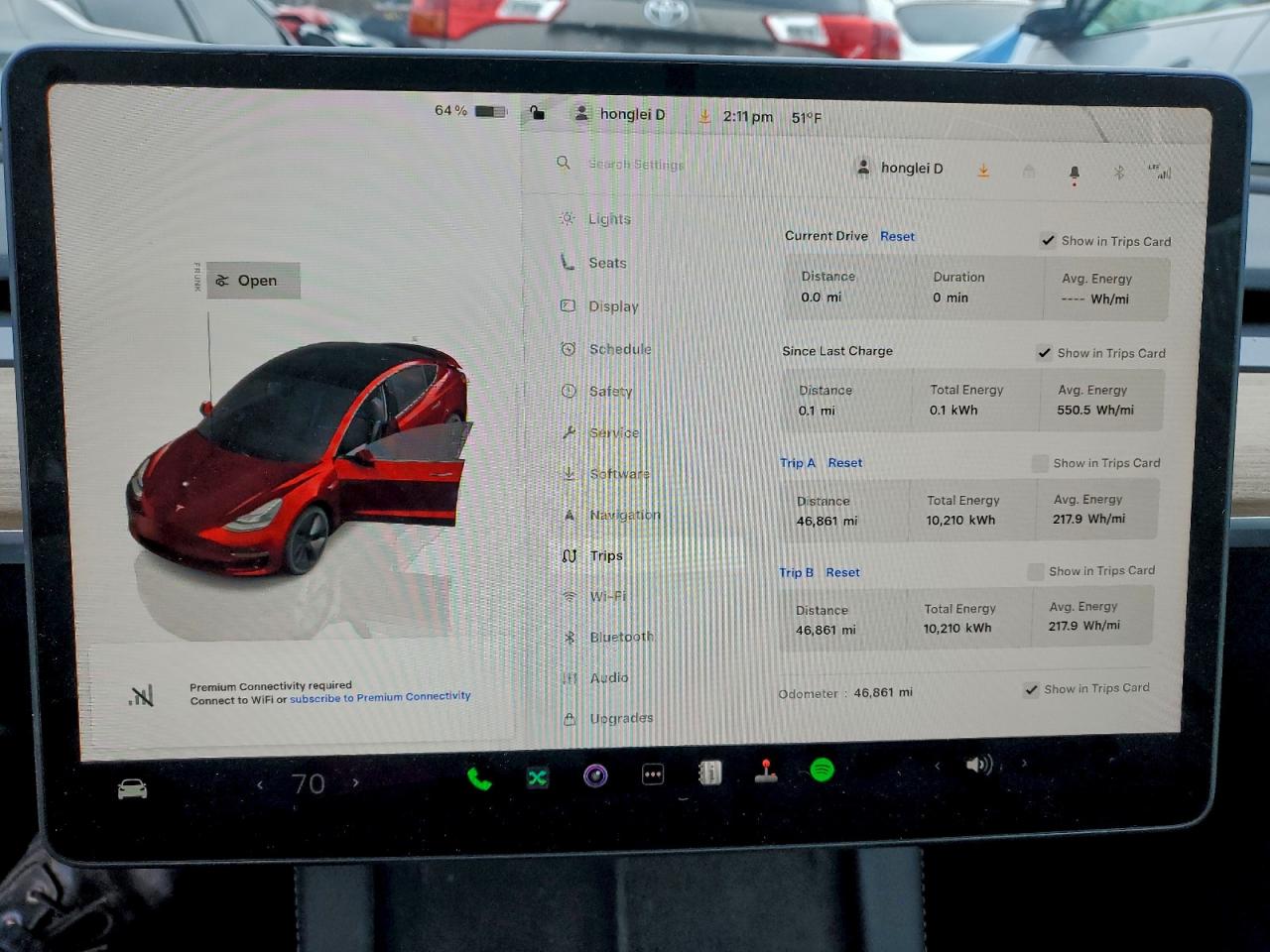Image resolution: width=1270 pixels, height=952 pixels.
Task: Tap the chevron right of the temperature
Action: pos(355,783)
